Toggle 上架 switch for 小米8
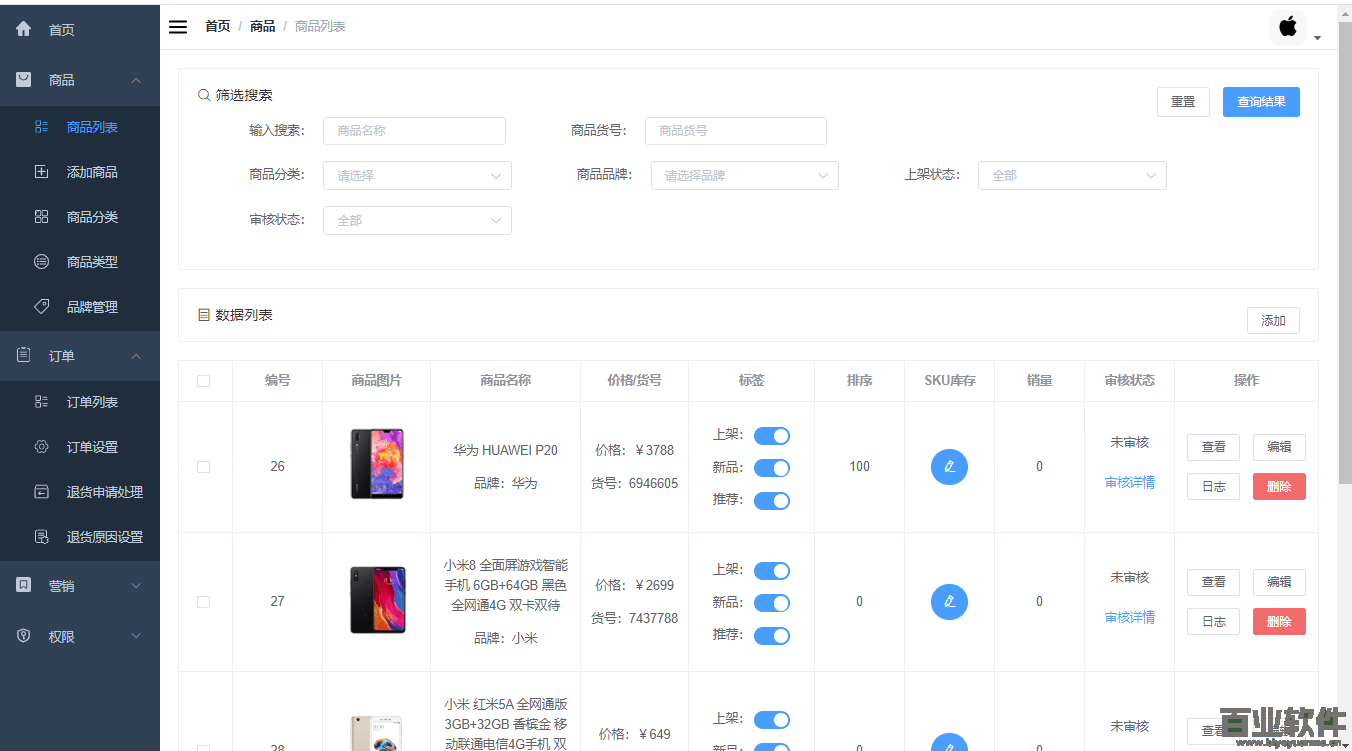Viewport: 1352px width, 751px height. 772,571
